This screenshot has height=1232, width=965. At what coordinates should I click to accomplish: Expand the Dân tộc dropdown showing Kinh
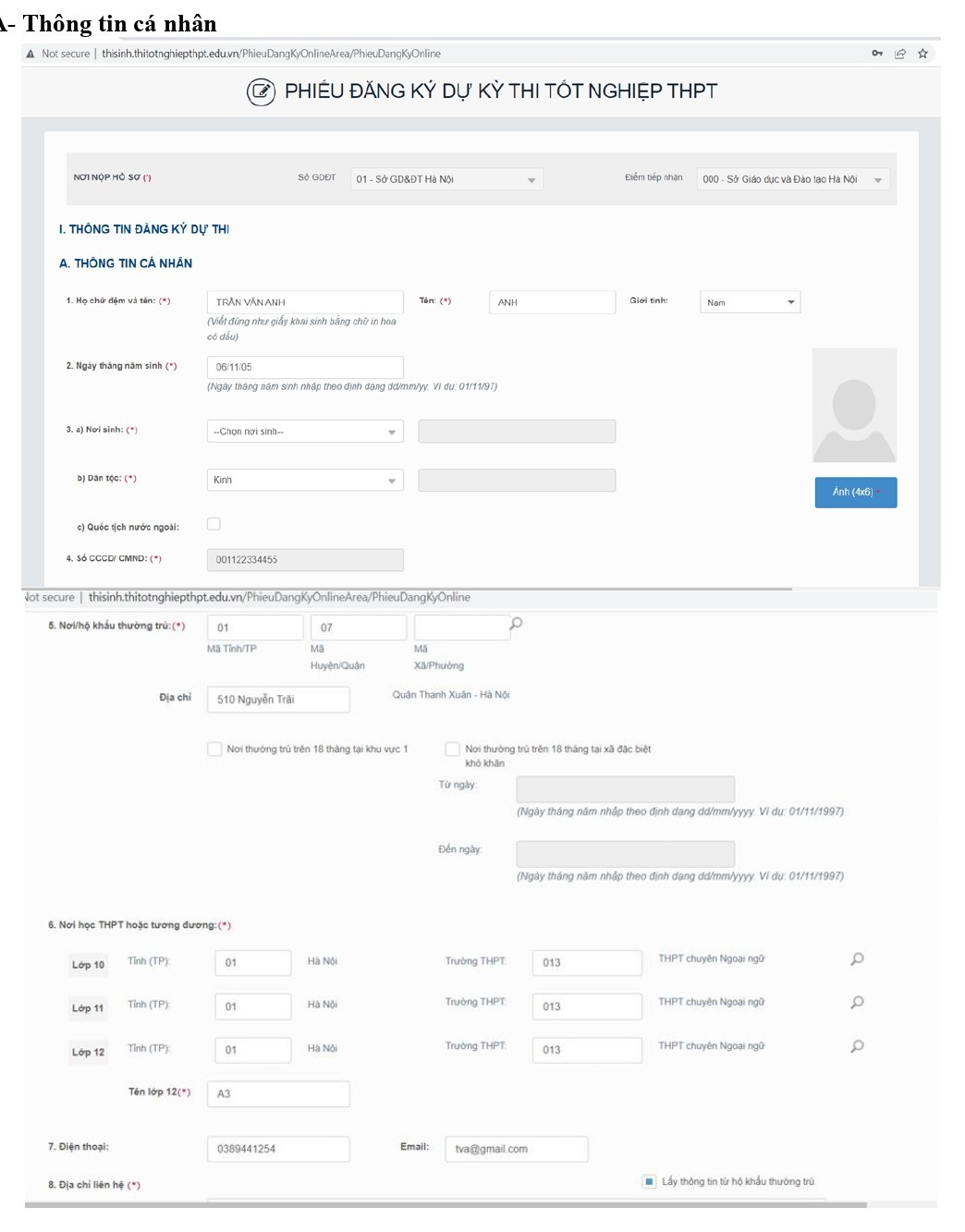[305, 481]
